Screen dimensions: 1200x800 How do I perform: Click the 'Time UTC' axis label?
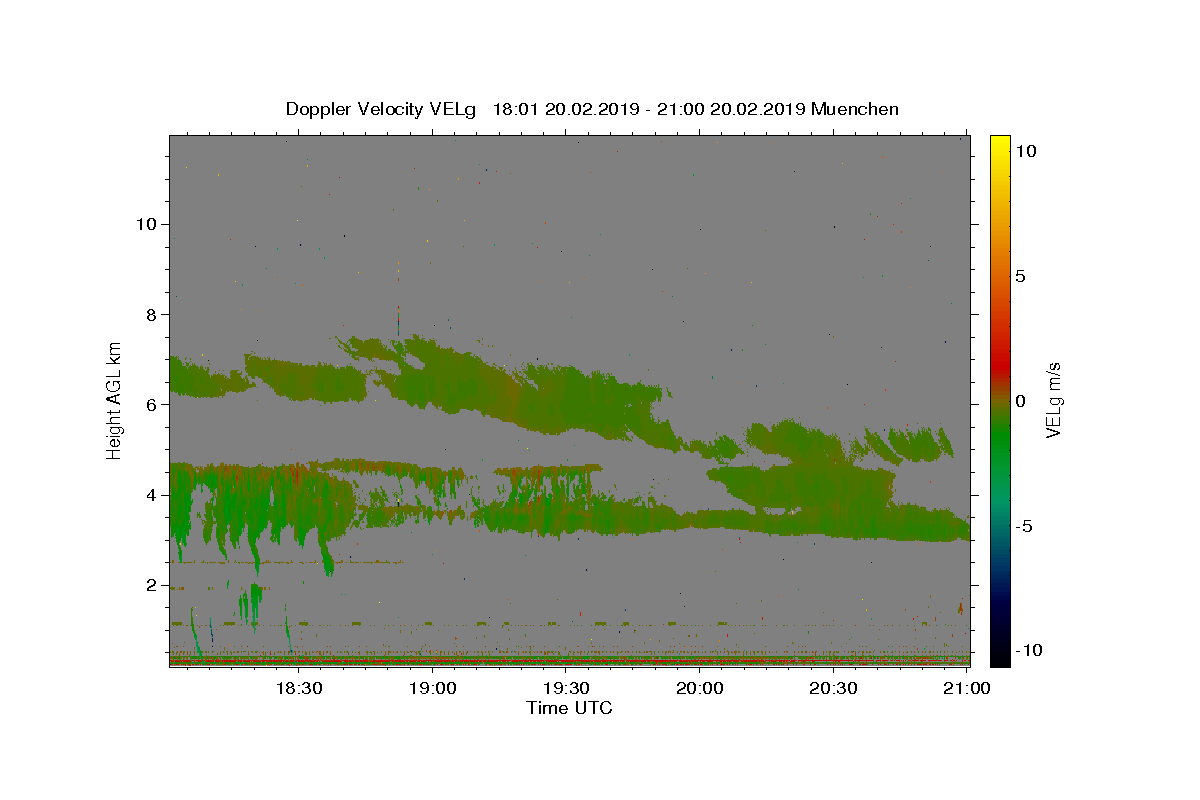tap(569, 708)
